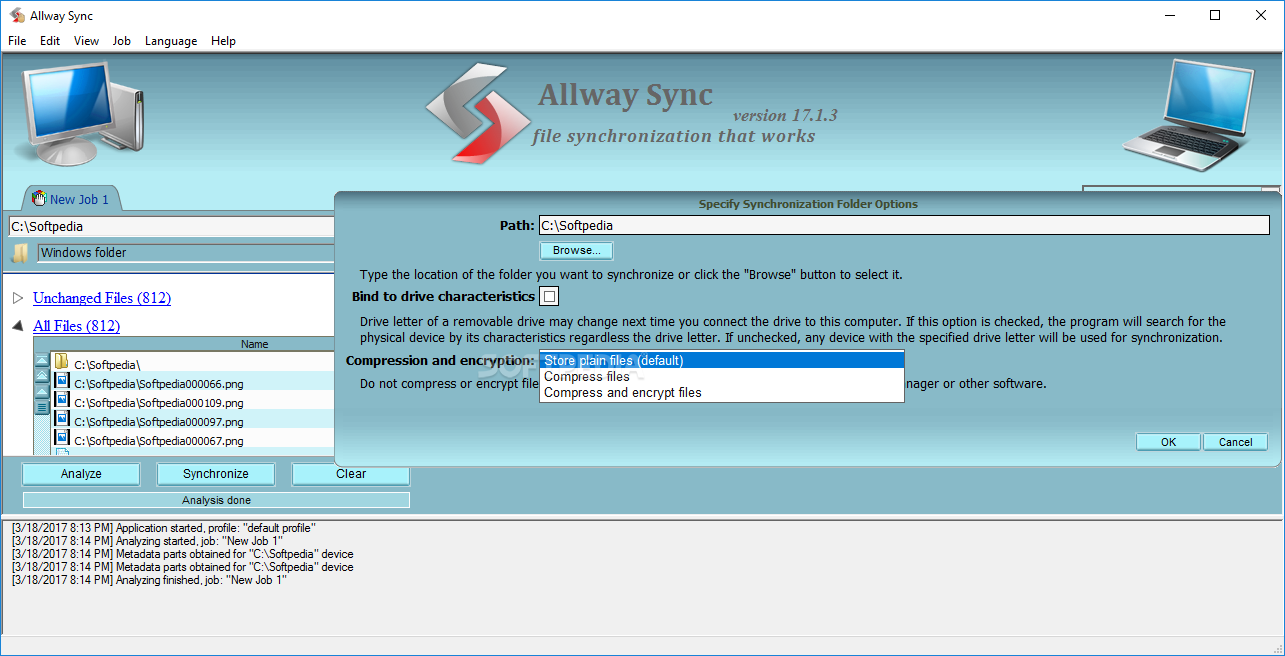Click the version 17.1.3 text
This screenshot has width=1285, height=656.
pyautogui.click(x=785, y=116)
